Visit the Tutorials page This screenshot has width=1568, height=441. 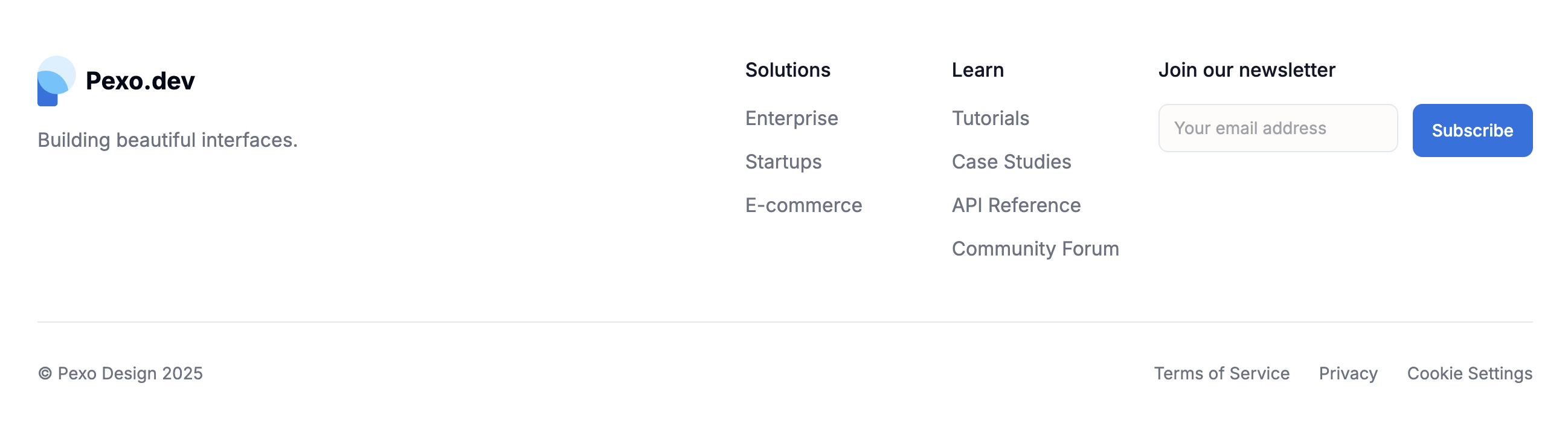click(x=991, y=118)
